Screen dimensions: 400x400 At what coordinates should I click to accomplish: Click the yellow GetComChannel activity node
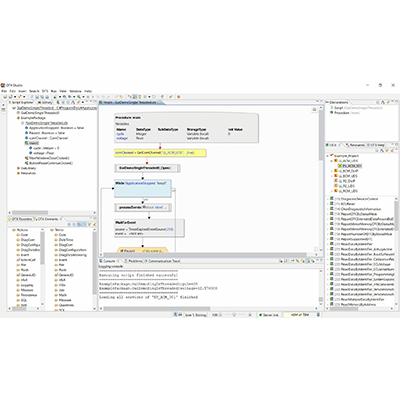point(160,153)
